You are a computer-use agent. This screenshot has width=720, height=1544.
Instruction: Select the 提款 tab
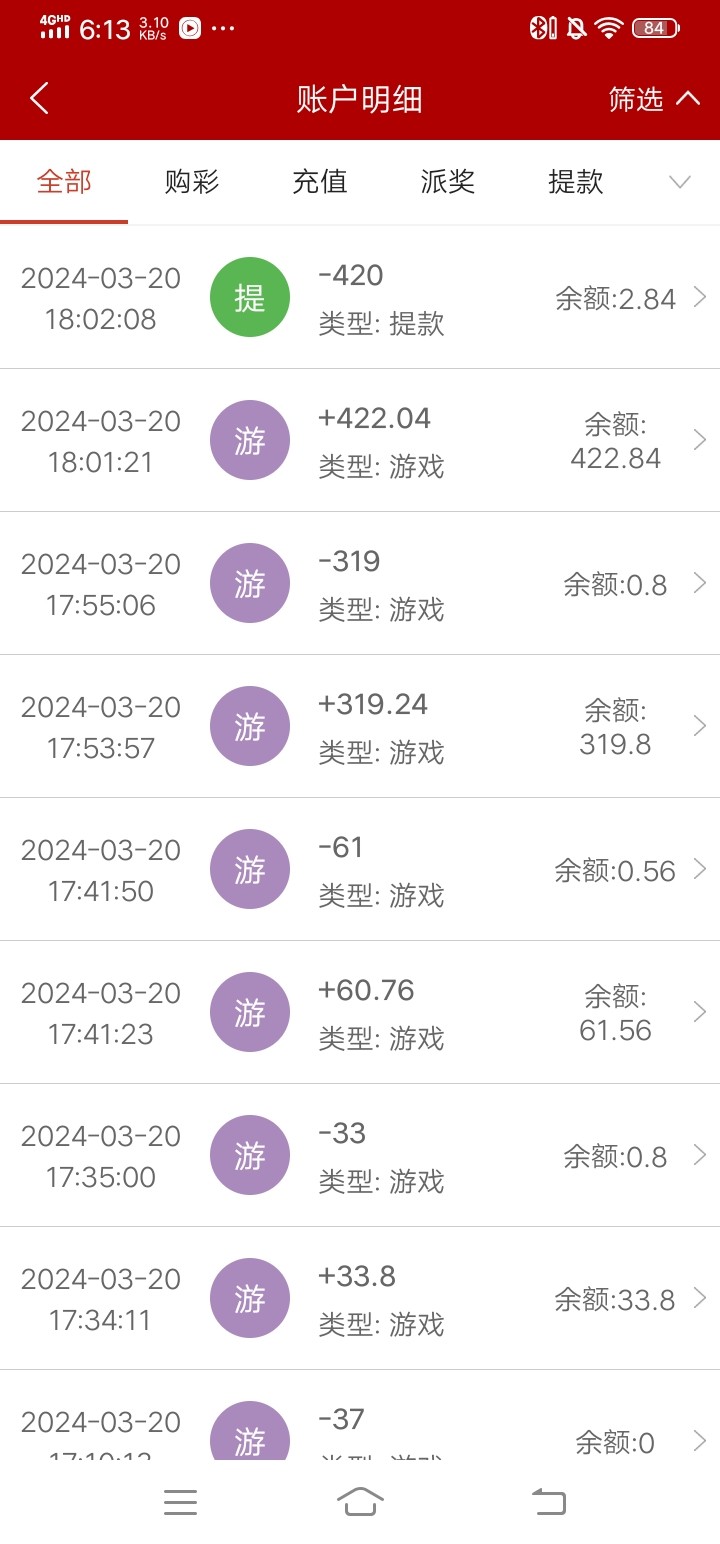click(x=576, y=182)
